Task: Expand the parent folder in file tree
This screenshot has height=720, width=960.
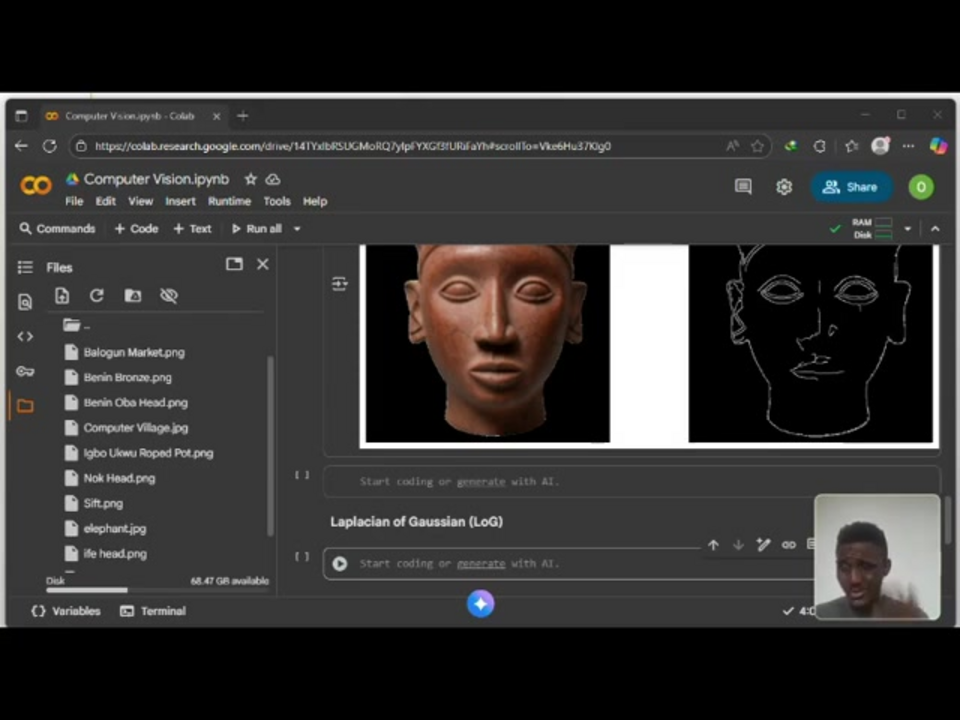Action: [72, 325]
